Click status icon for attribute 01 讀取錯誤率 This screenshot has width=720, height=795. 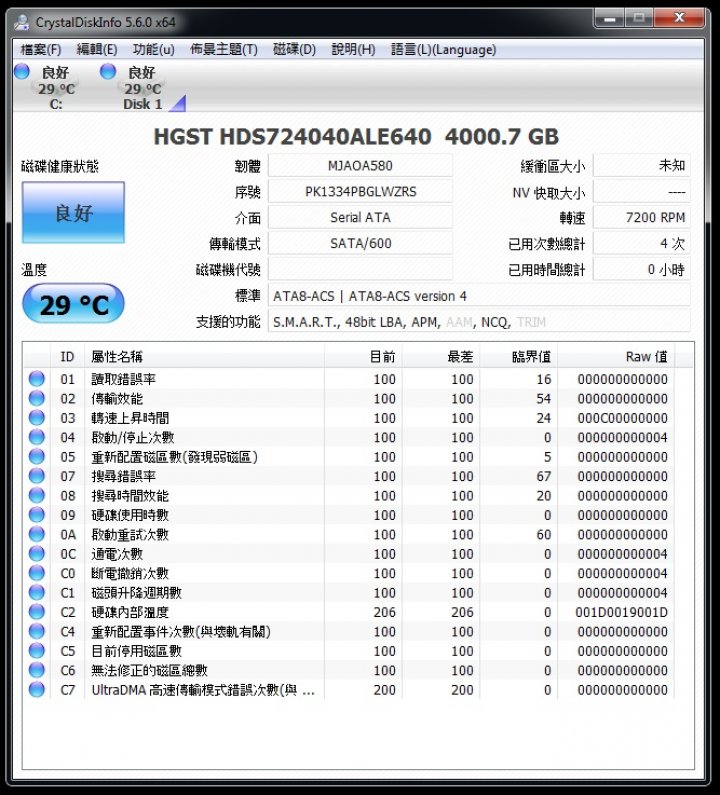[x=37, y=379]
